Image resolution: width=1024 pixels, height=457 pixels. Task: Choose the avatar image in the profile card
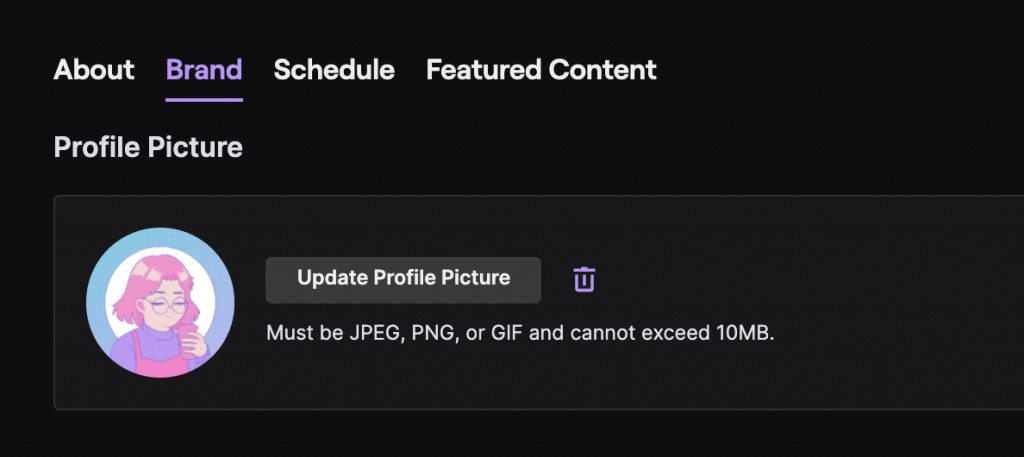click(160, 302)
